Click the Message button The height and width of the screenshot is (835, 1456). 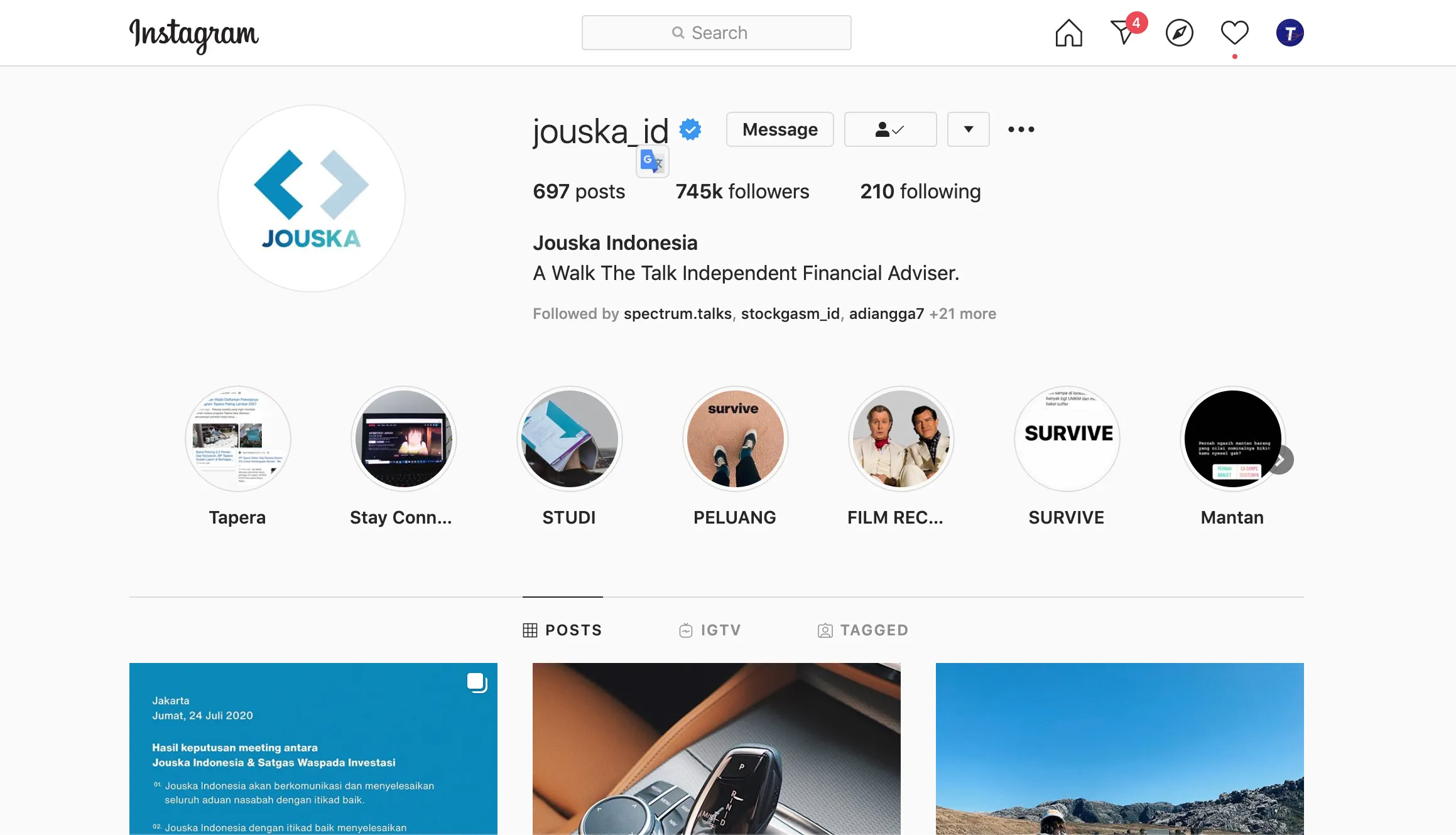point(780,129)
